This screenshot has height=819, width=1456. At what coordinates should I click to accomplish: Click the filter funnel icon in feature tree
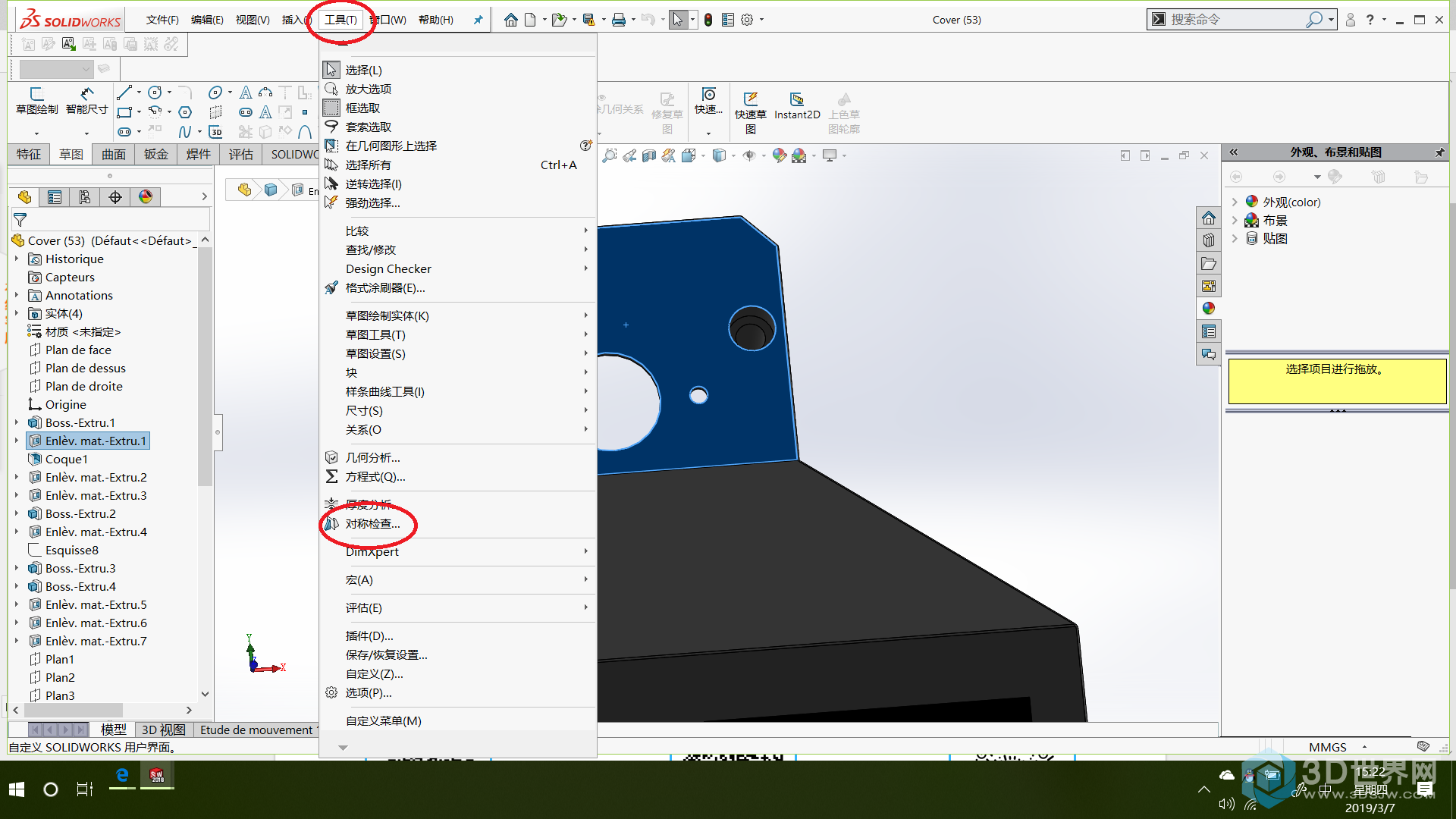coord(20,220)
